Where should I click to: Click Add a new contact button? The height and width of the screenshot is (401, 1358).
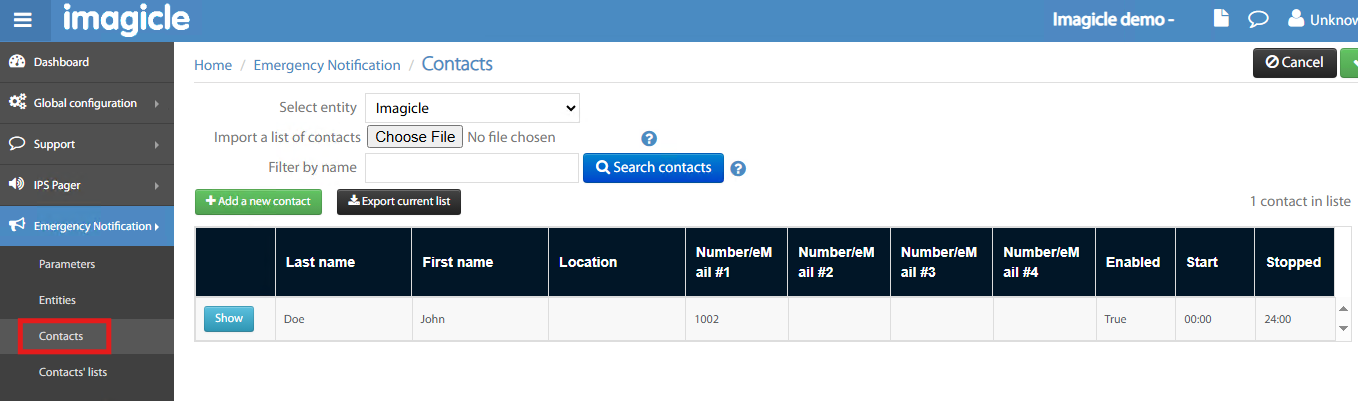[x=258, y=201]
